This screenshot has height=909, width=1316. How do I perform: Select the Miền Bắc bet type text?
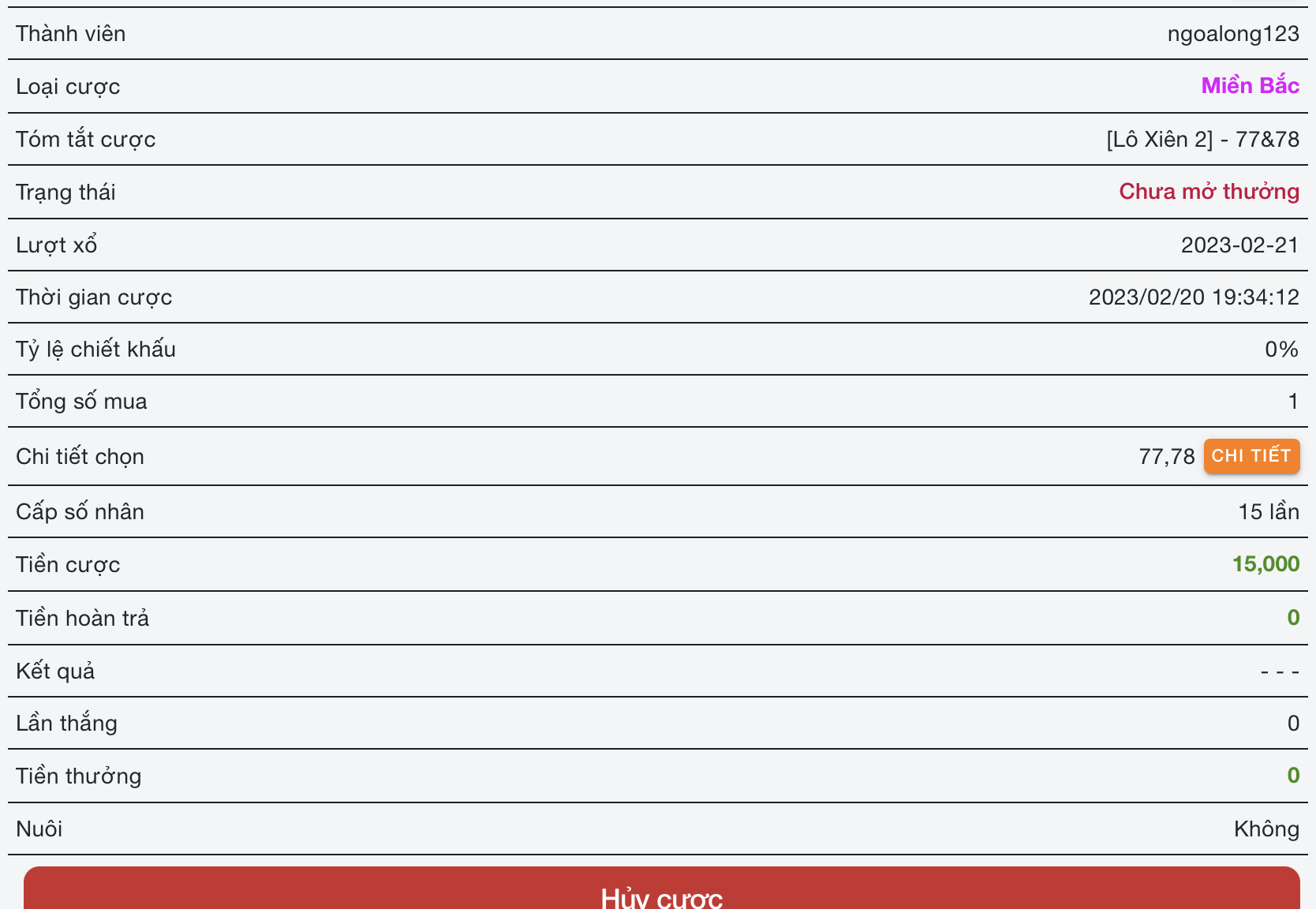coord(1250,86)
